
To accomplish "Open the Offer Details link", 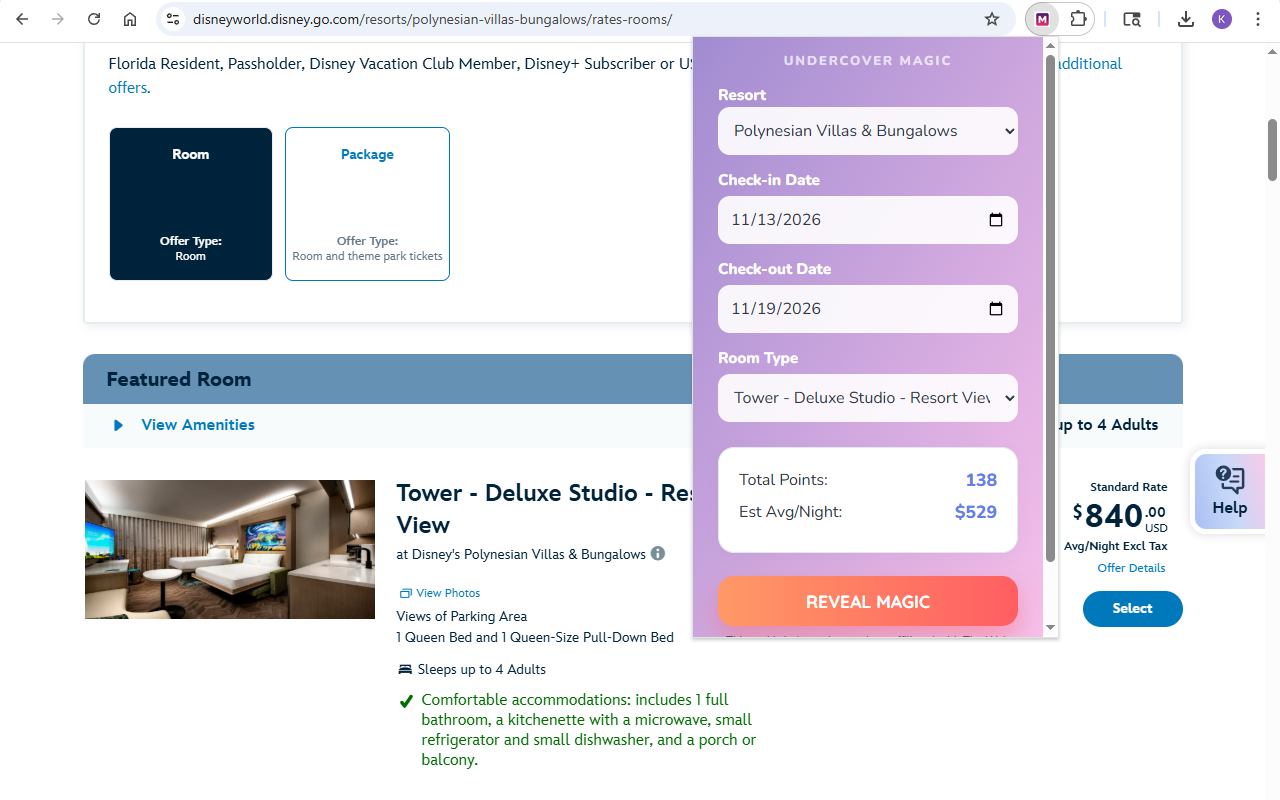I will 1131,567.
